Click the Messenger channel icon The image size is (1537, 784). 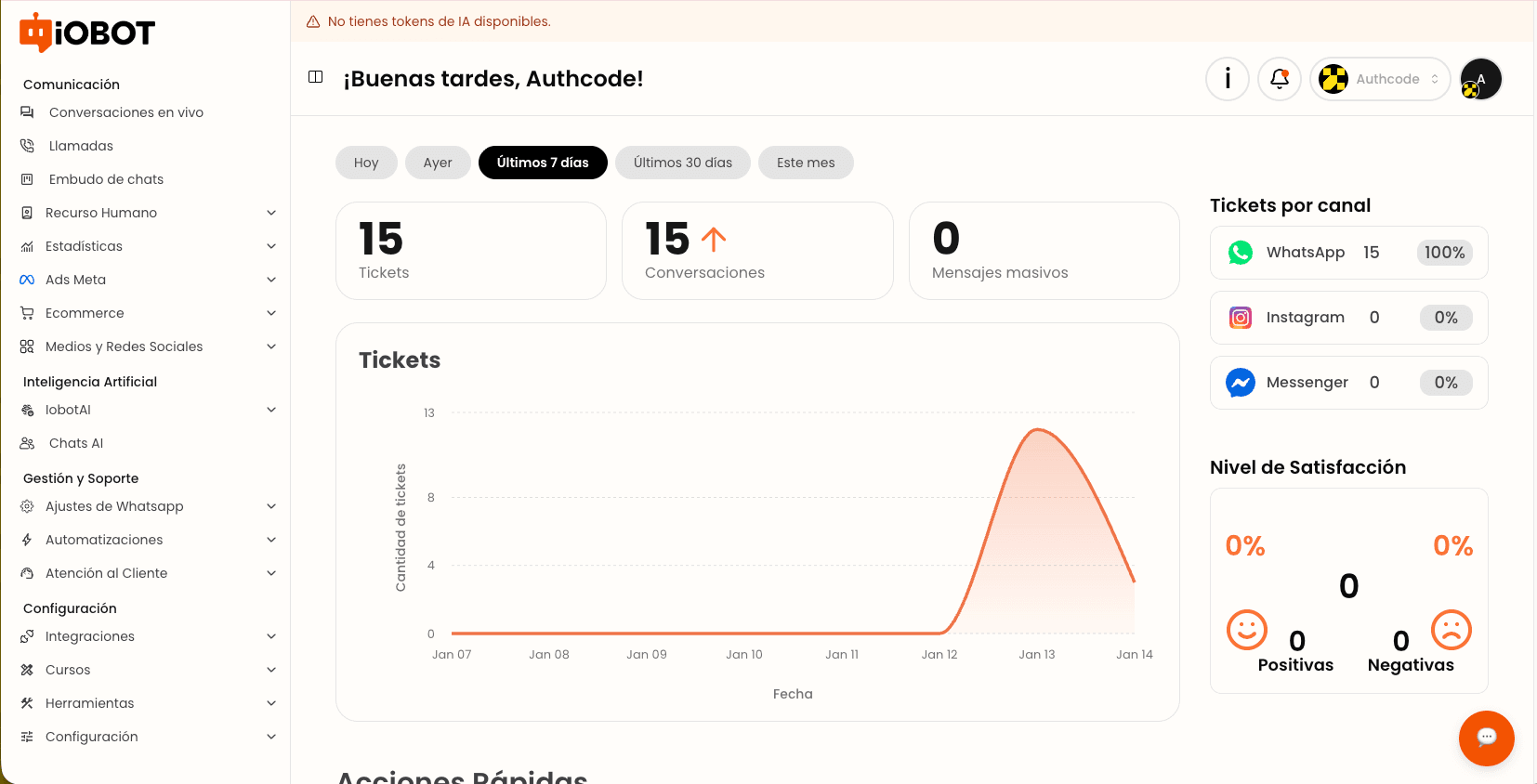1241,383
